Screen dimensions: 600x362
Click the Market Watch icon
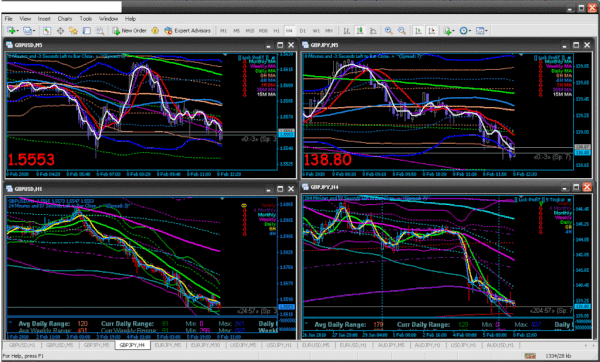(x=47, y=31)
